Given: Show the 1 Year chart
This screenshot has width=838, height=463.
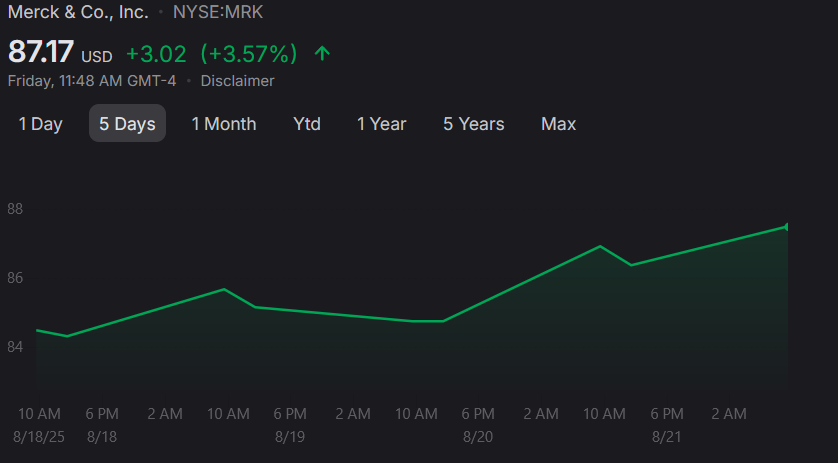Looking at the screenshot, I should [x=382, y=124].
